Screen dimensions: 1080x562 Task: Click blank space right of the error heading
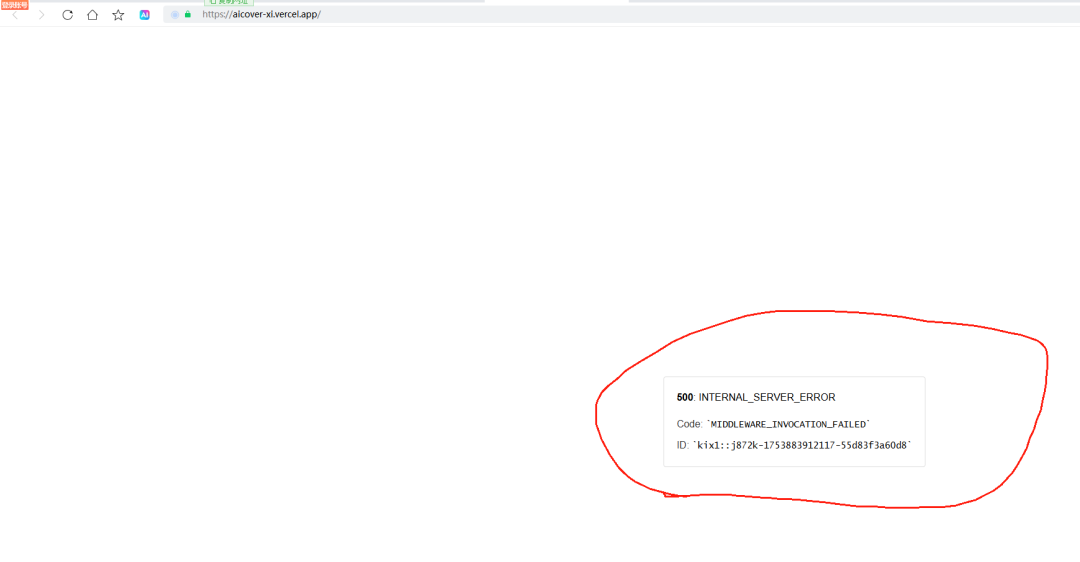[878, 397]
